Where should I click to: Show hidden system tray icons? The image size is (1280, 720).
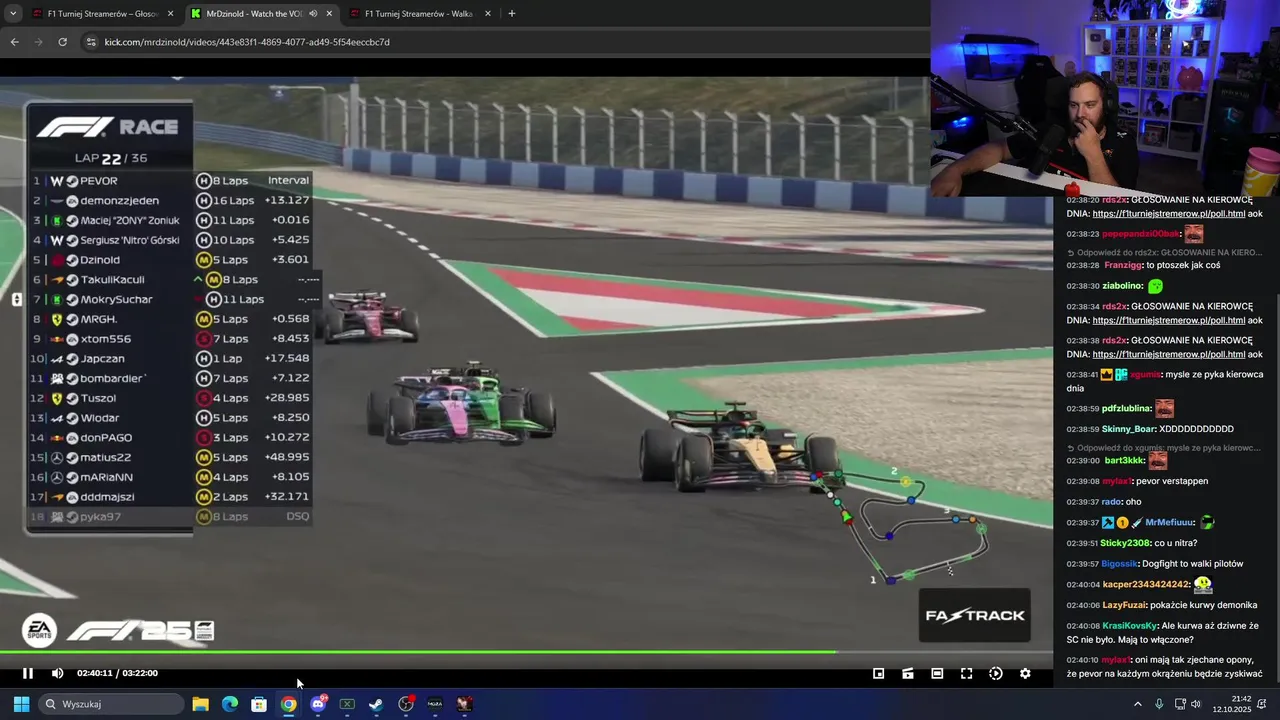[1137, 704]
